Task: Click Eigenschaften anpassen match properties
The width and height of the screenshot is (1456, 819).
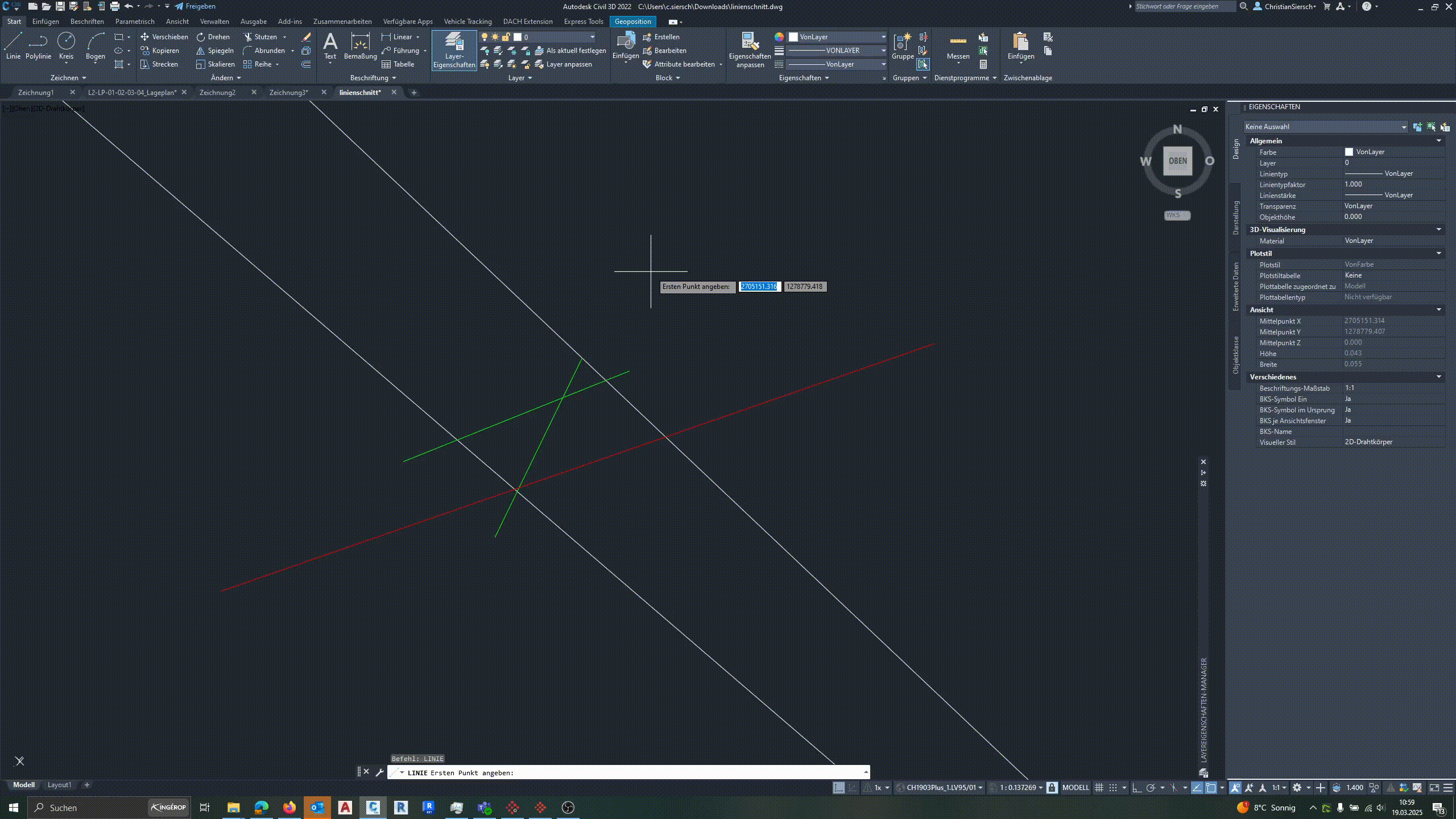Action: tap(750, 50)
